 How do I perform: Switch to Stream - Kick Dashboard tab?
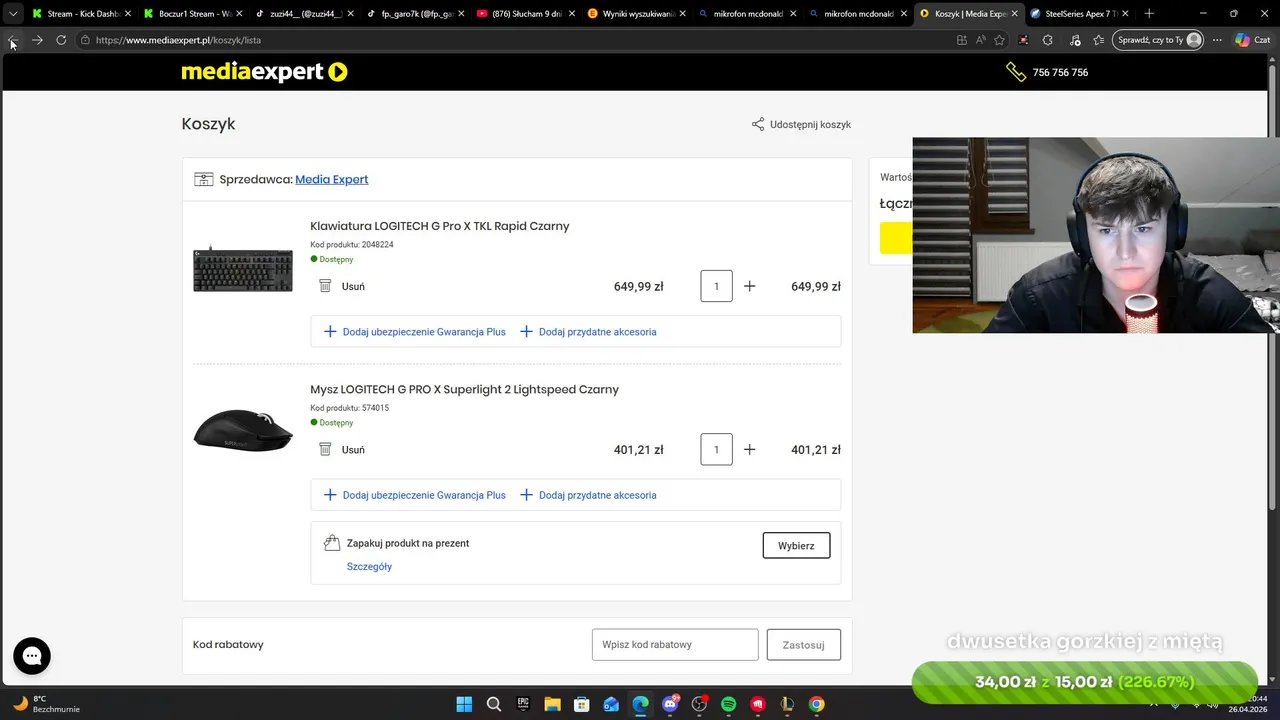(80, 14)
